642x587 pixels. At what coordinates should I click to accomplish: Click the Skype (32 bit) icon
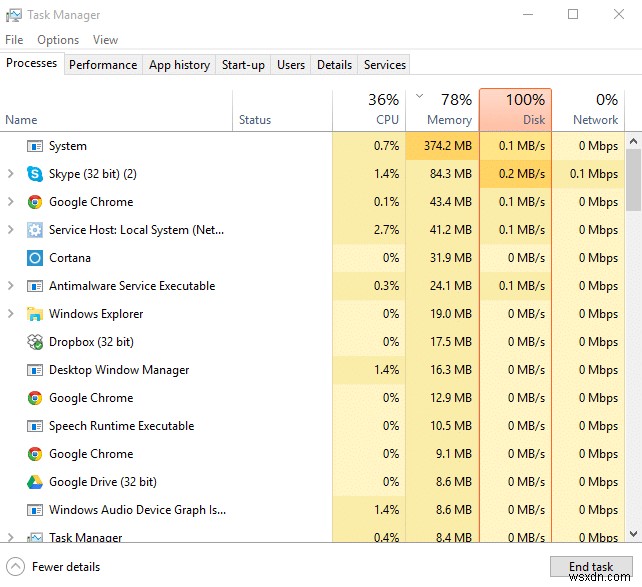(x=35, y=174)
